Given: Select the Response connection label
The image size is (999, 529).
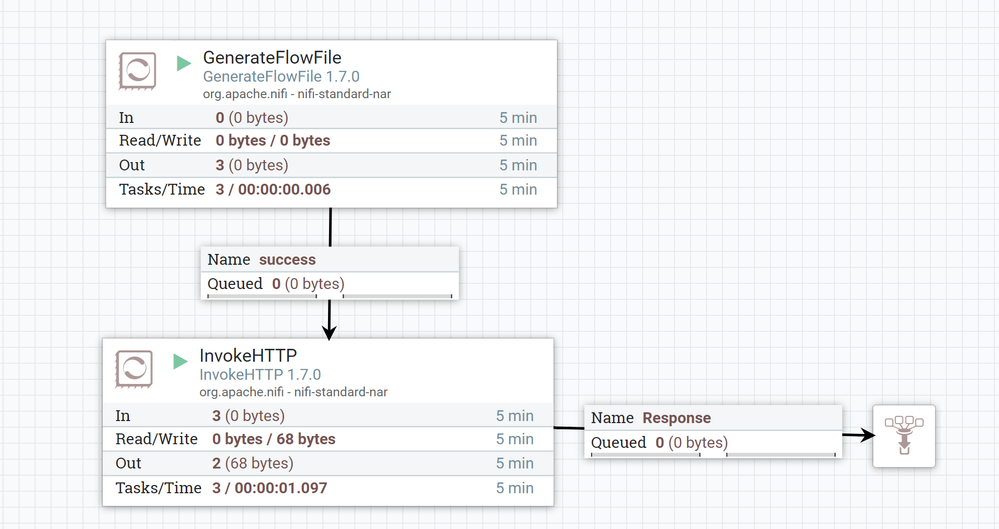Looking at the screenshot, I should [676, 418].
